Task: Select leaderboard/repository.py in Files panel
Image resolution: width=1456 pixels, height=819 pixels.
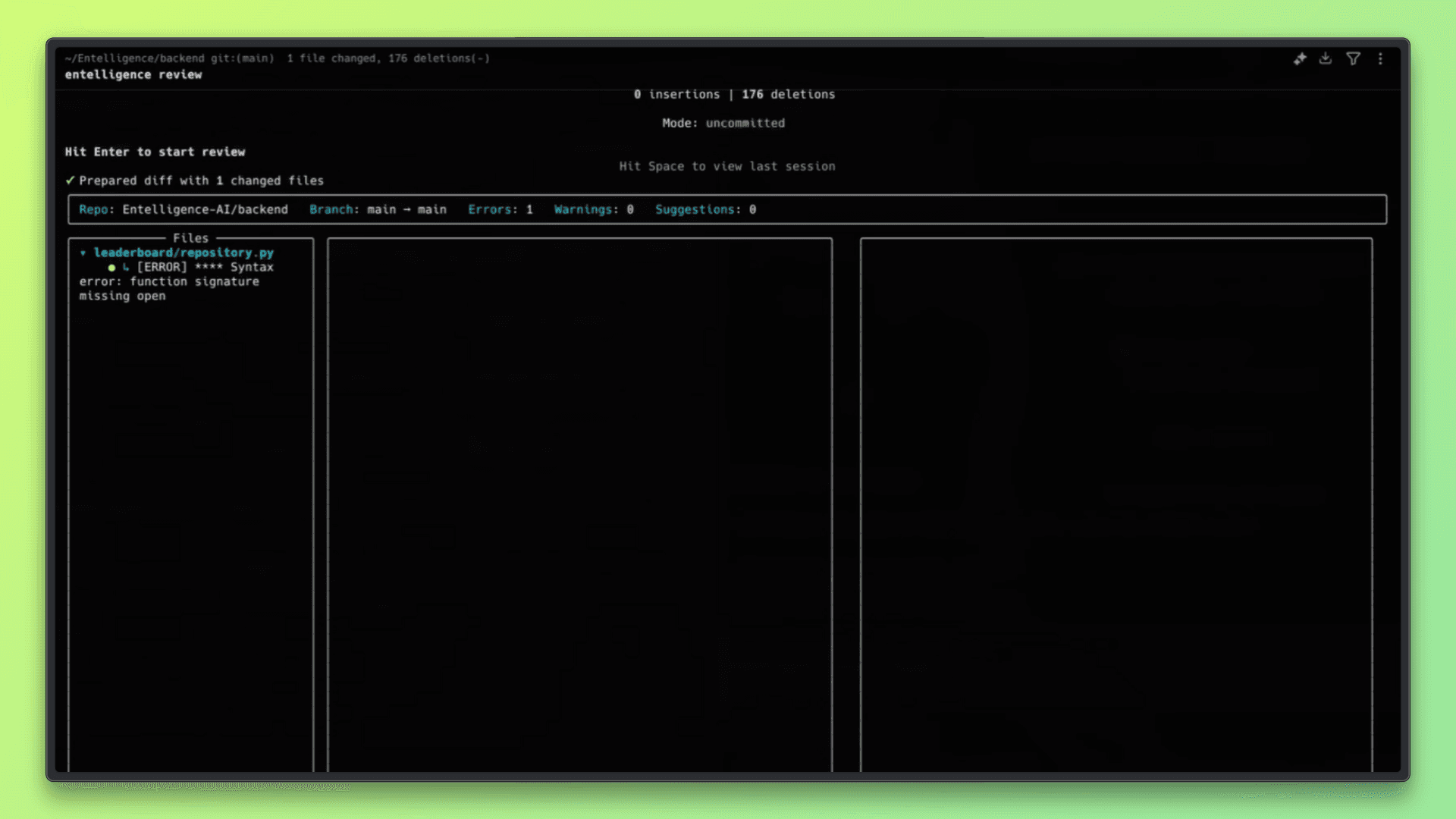Action: pyautogui.click(x=184, y=253)
